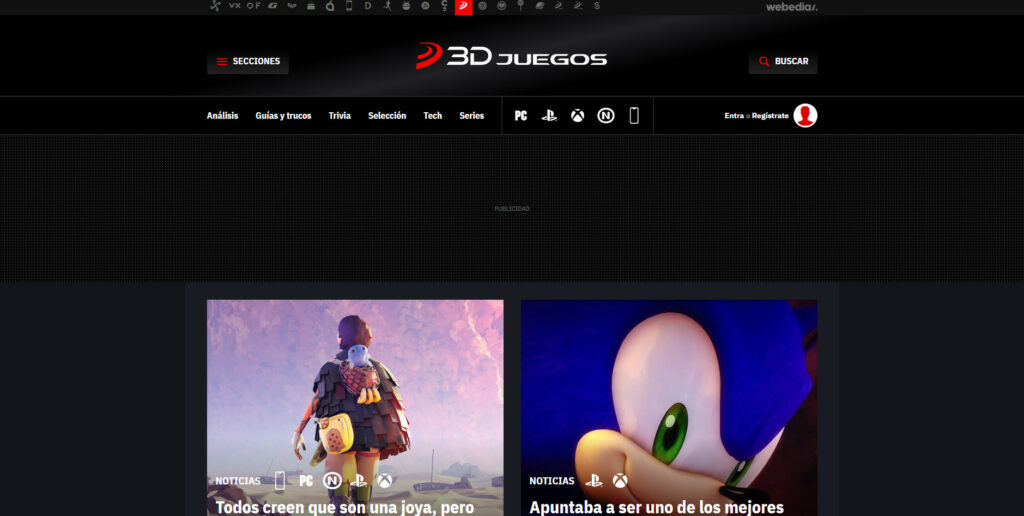Click mobile icon on the backpack article

[x=280, y=481]
